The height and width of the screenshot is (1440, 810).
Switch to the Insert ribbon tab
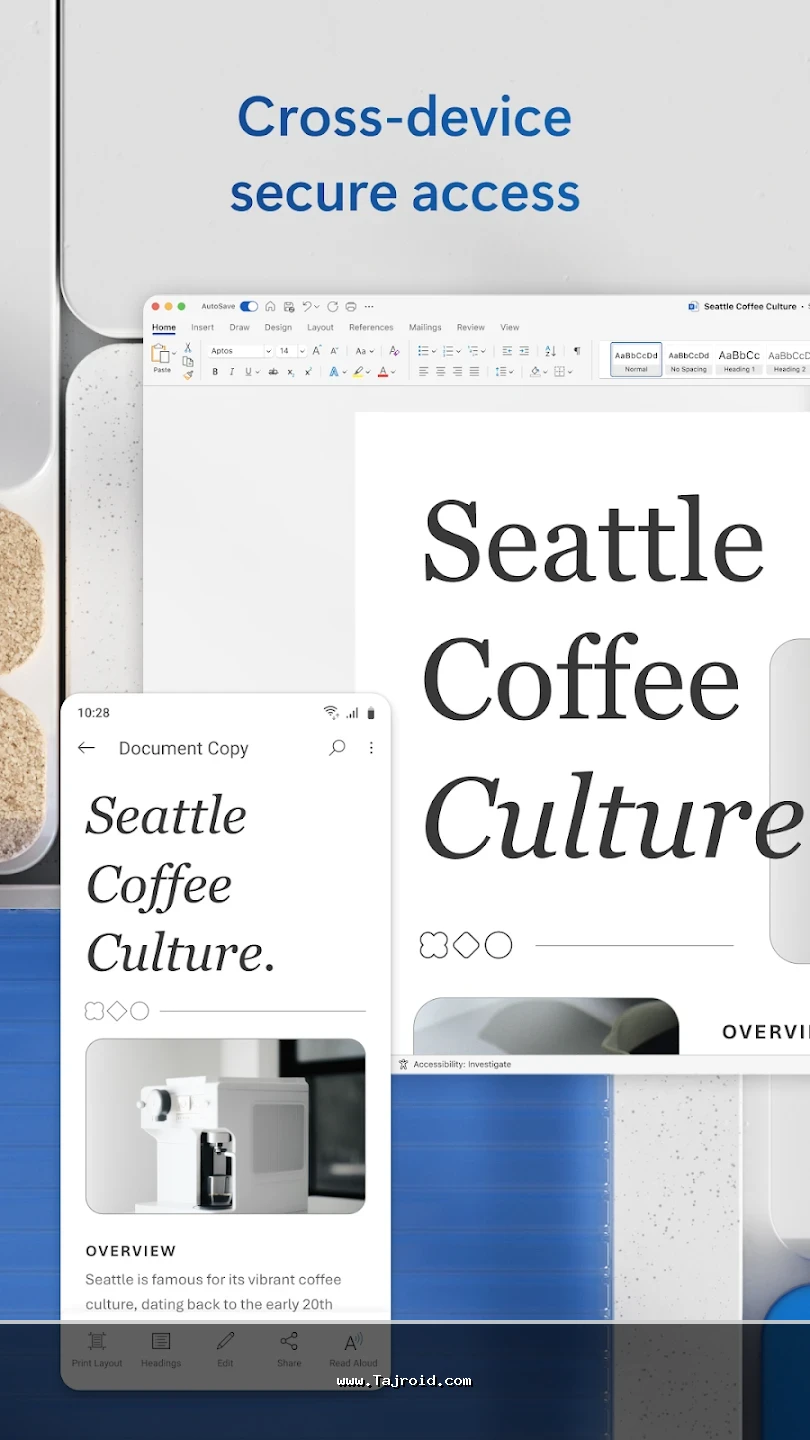coord(203,327)
